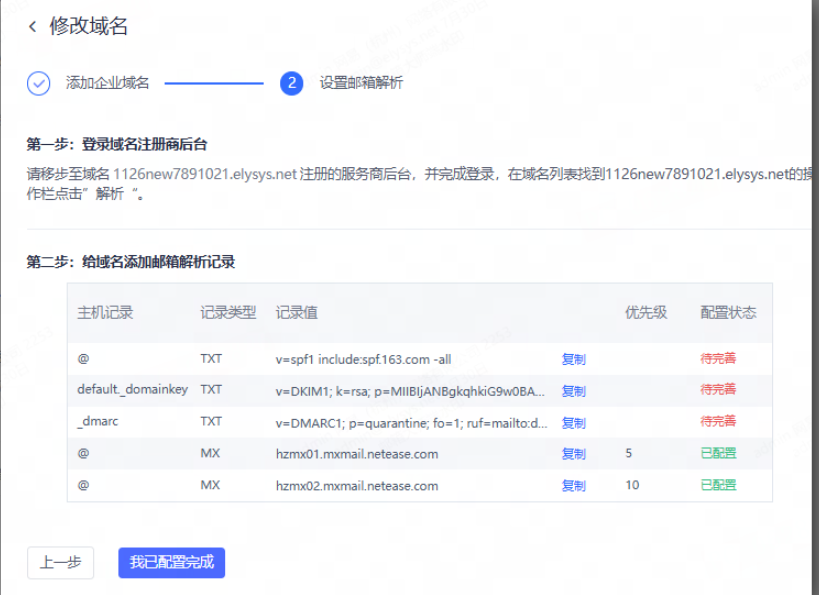Click priority value 10
Screen dimensions: 819x595
click(x=633, y=485)
